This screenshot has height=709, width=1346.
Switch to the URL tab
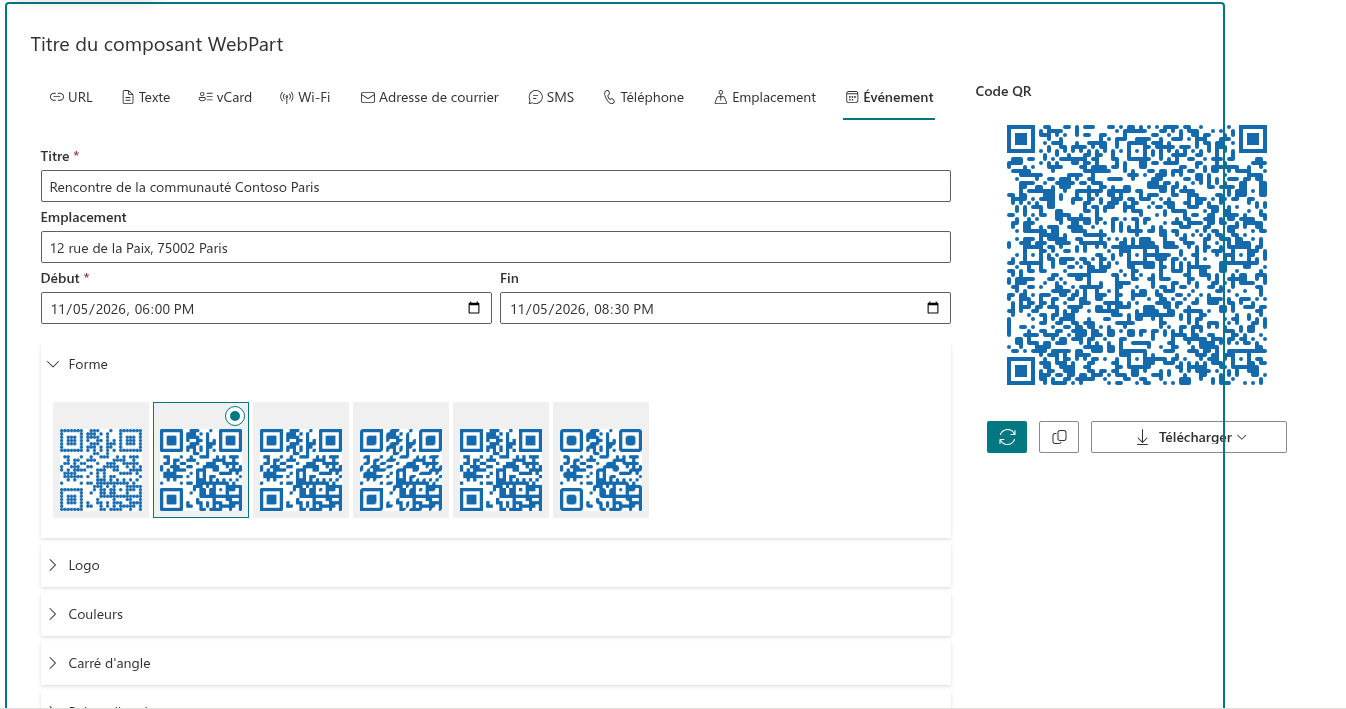click(x=71, y=97)
